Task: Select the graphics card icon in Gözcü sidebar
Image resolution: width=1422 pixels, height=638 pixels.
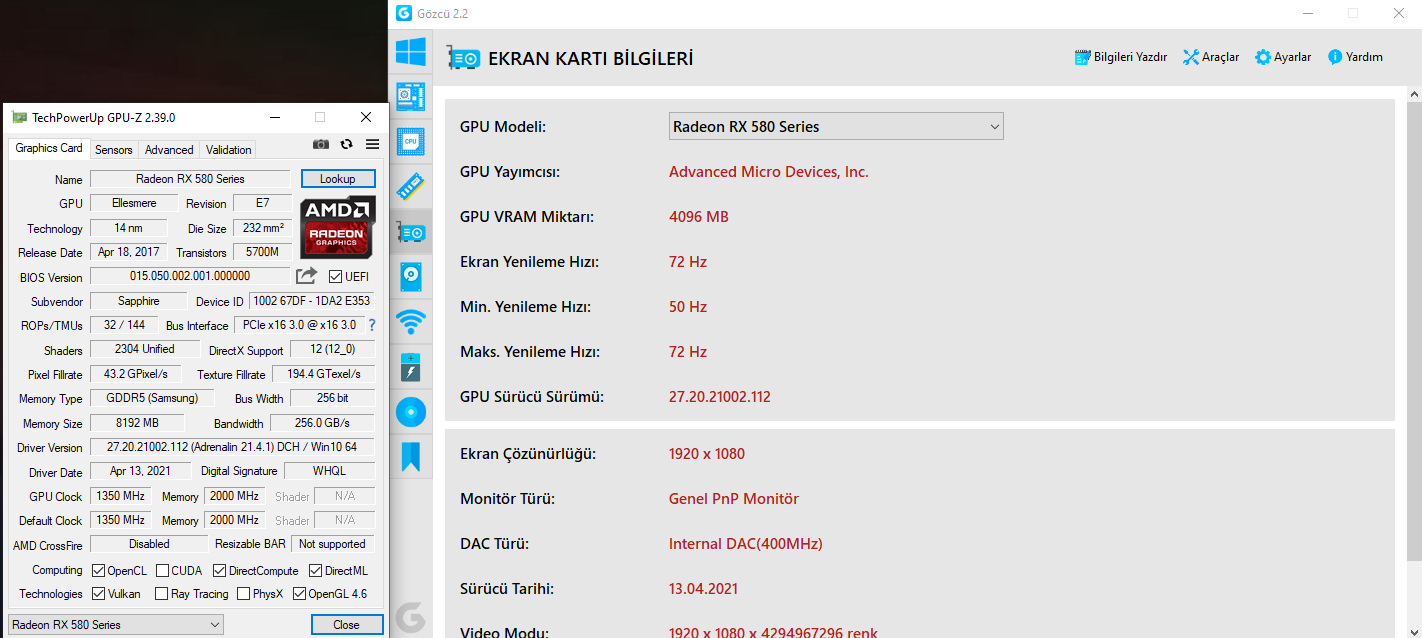Action: coord(411,232)
